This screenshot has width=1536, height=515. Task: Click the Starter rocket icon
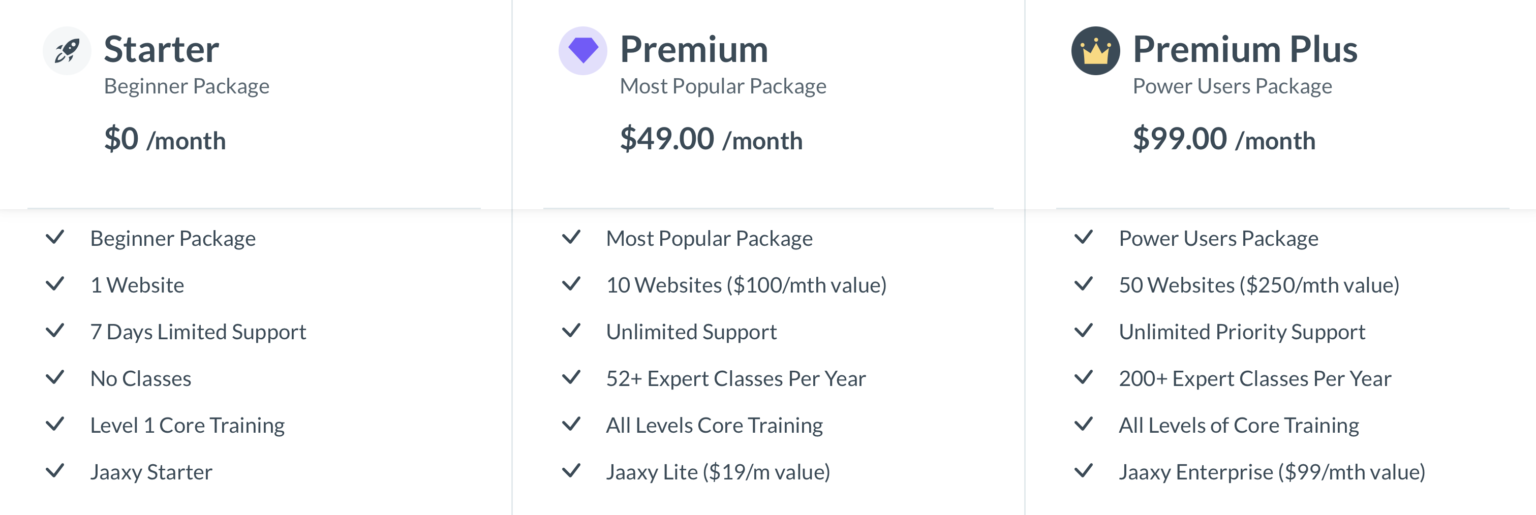[67, 51]
